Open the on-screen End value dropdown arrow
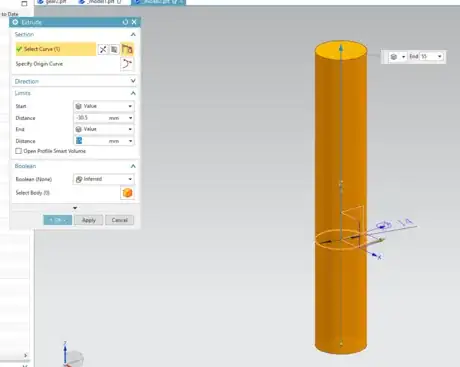This screenshot has width=460, height=367. click(440, 56)
